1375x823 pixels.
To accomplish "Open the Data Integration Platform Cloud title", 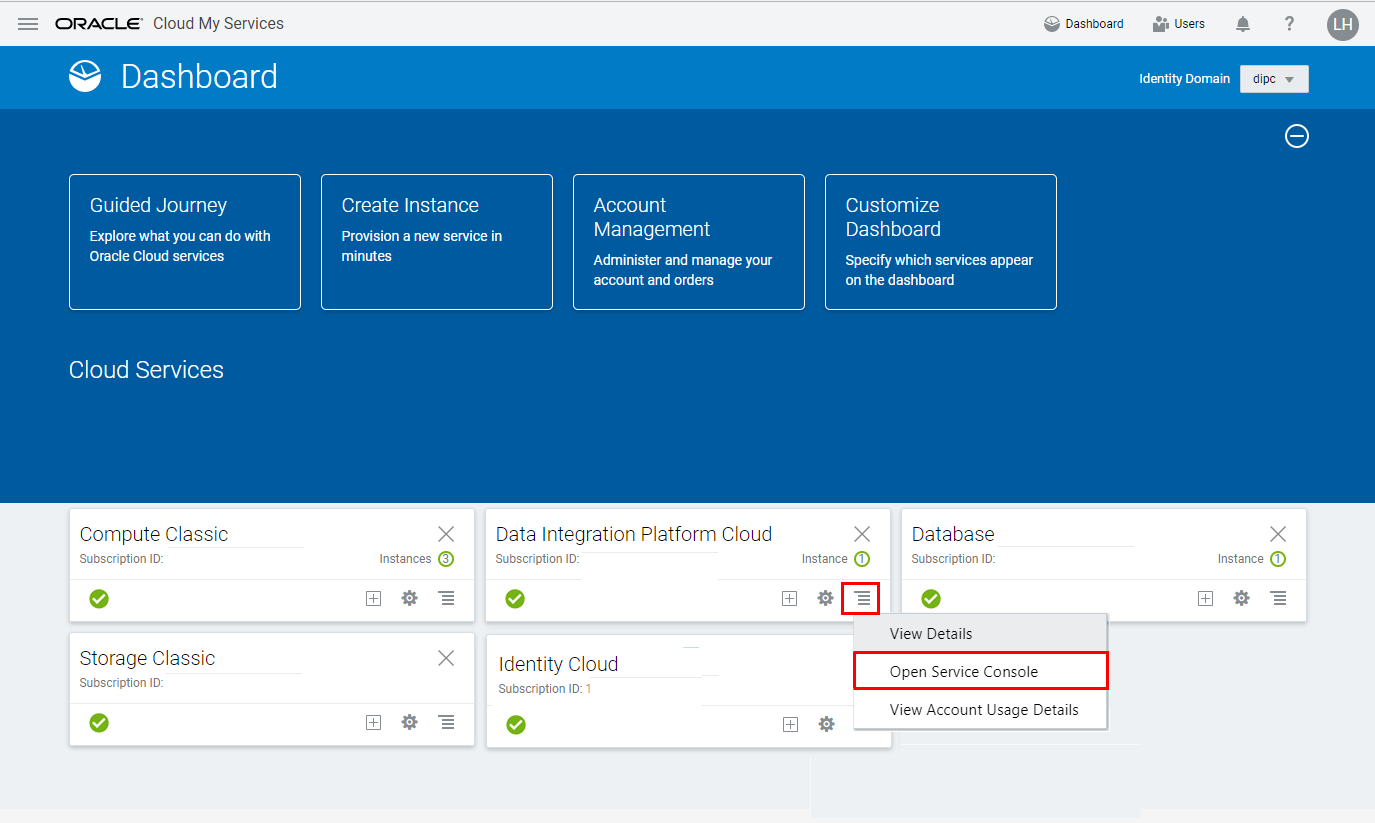I will pos(634,534).
